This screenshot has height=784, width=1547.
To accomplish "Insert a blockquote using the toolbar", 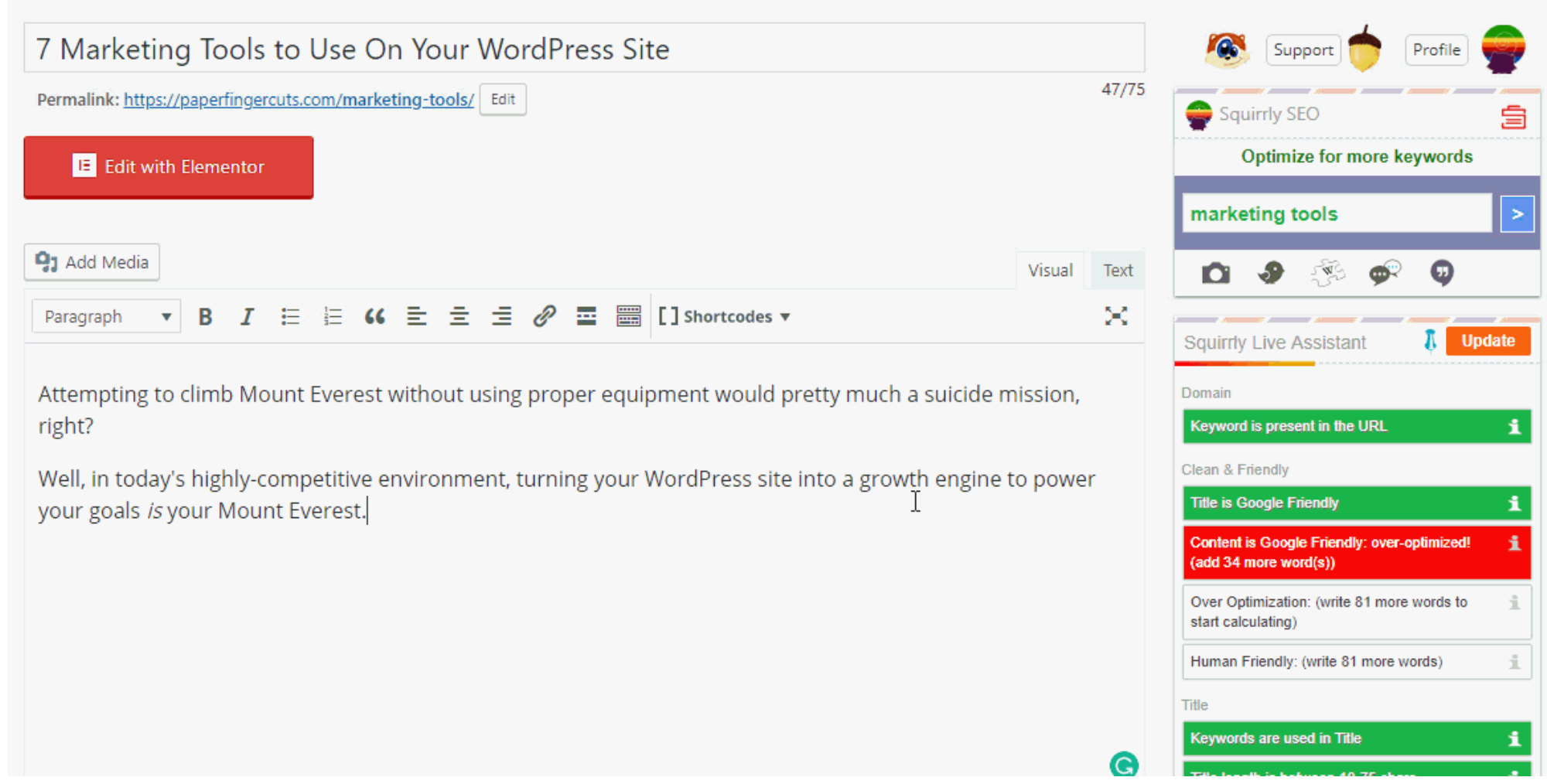I will click(374, 316).
